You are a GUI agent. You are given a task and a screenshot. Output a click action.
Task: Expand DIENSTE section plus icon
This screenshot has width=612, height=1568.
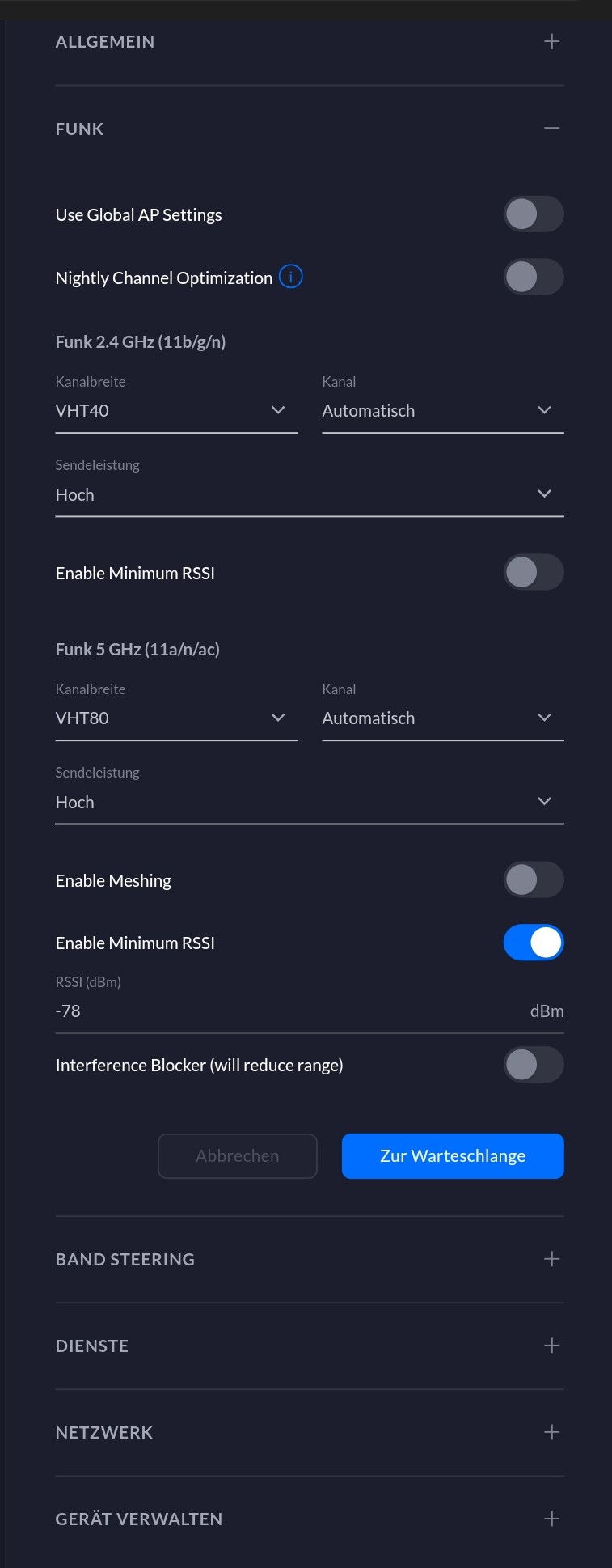pyautogui.click(x=551, y=1346)
